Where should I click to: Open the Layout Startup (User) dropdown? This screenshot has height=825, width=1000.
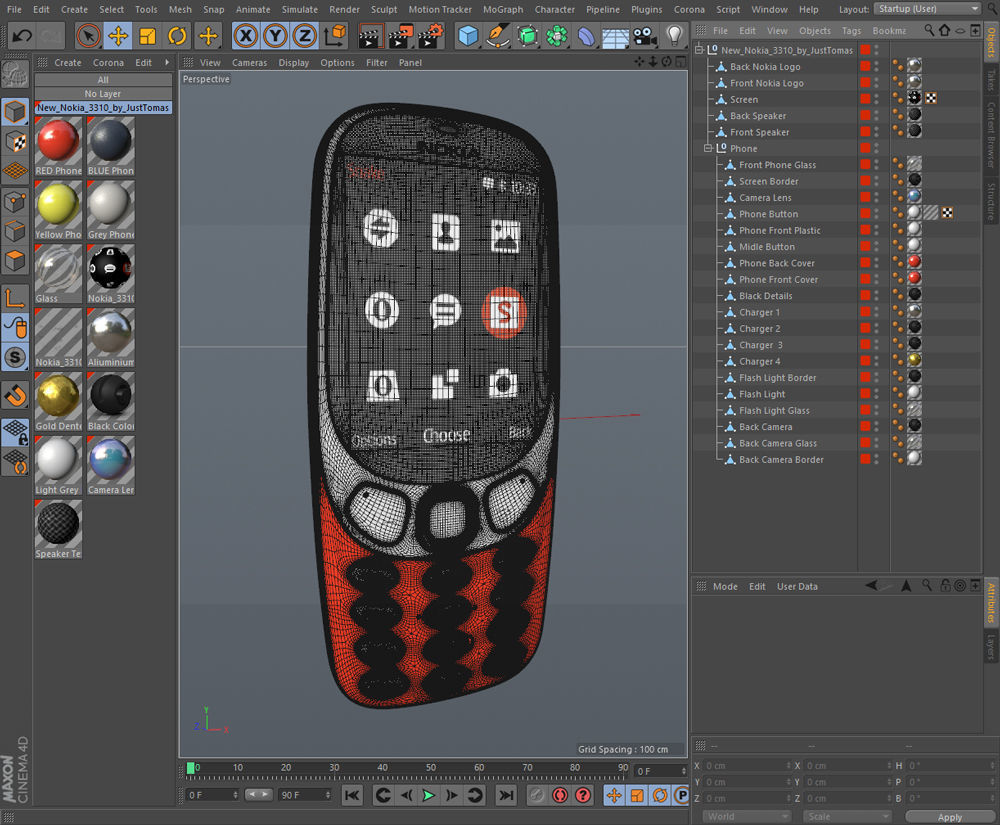[x=927, y=9]
